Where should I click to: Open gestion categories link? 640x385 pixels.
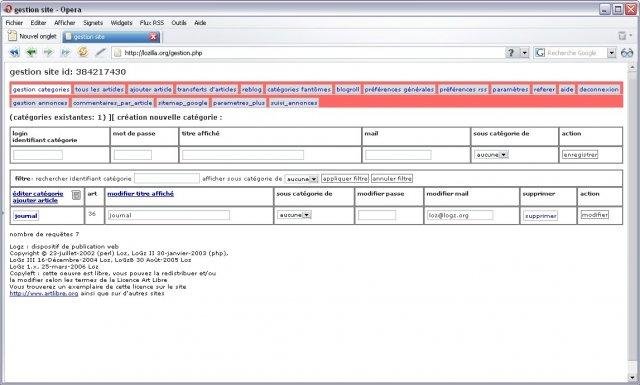tap(41, 89)
